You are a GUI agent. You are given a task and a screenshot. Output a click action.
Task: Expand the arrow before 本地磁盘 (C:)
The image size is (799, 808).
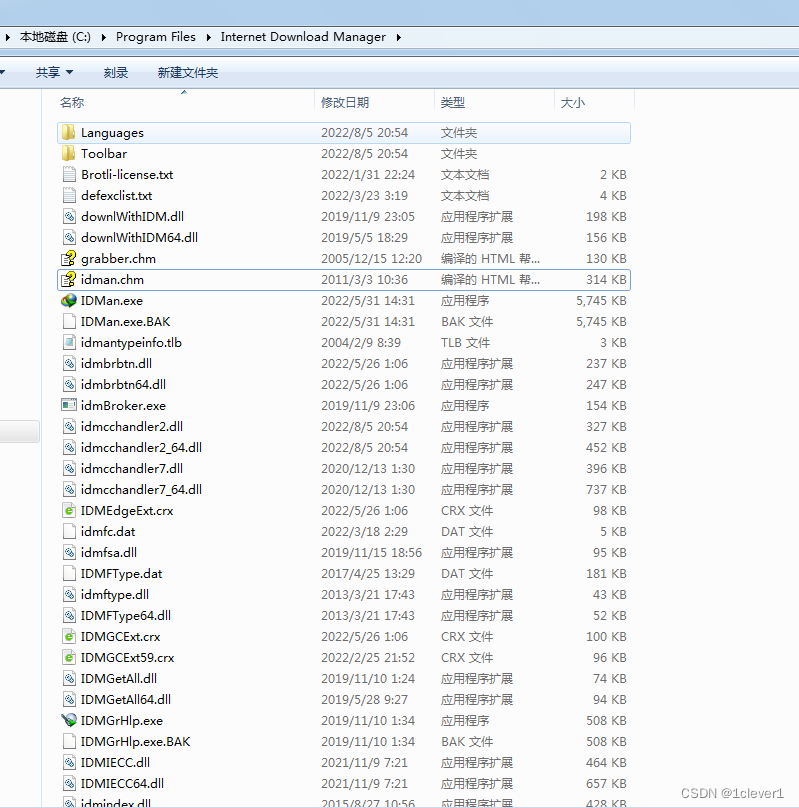tap(8, 37)
